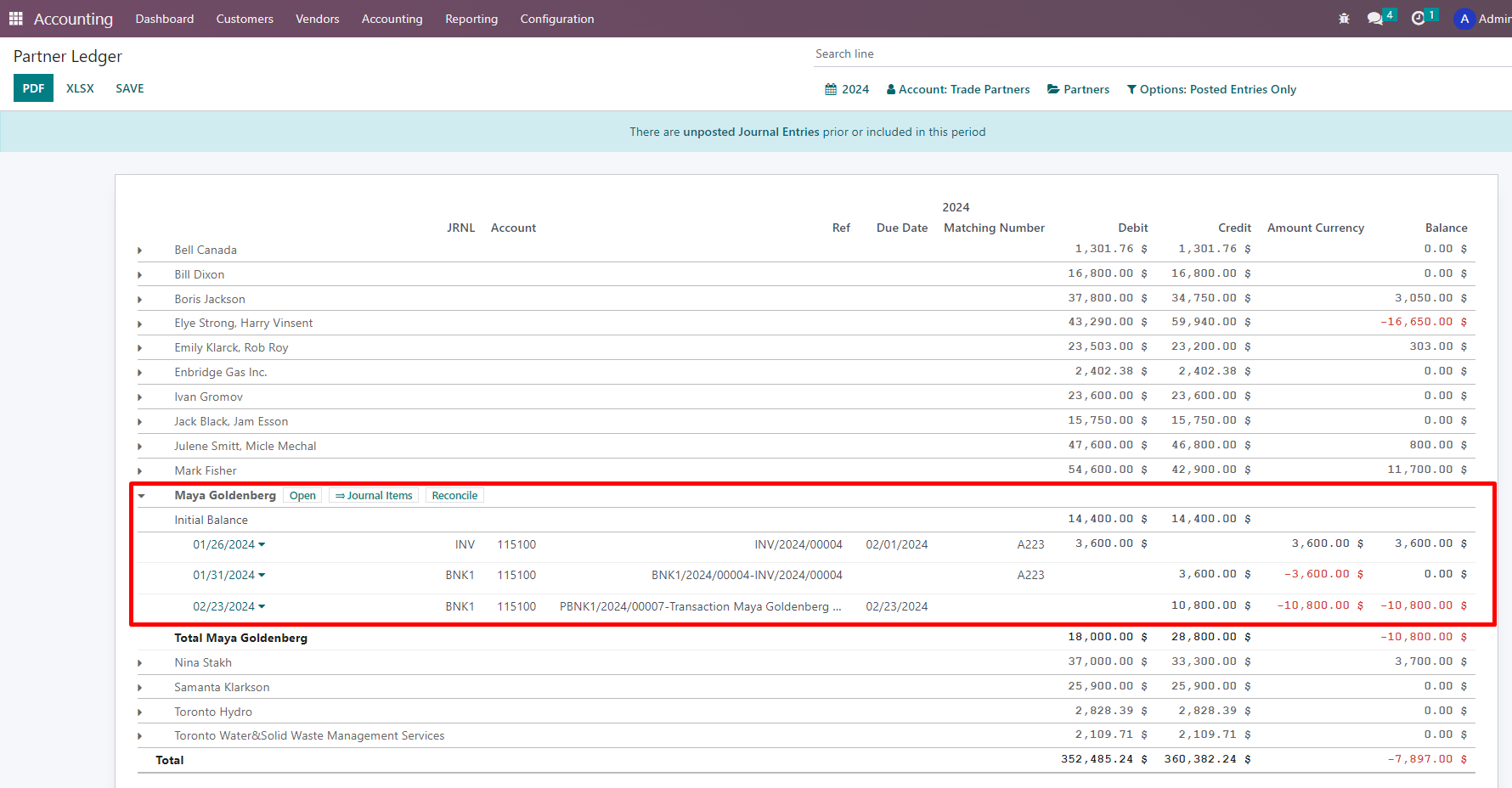
Task: Click reference INV/2024/00004
Action: tap(798, 544)
